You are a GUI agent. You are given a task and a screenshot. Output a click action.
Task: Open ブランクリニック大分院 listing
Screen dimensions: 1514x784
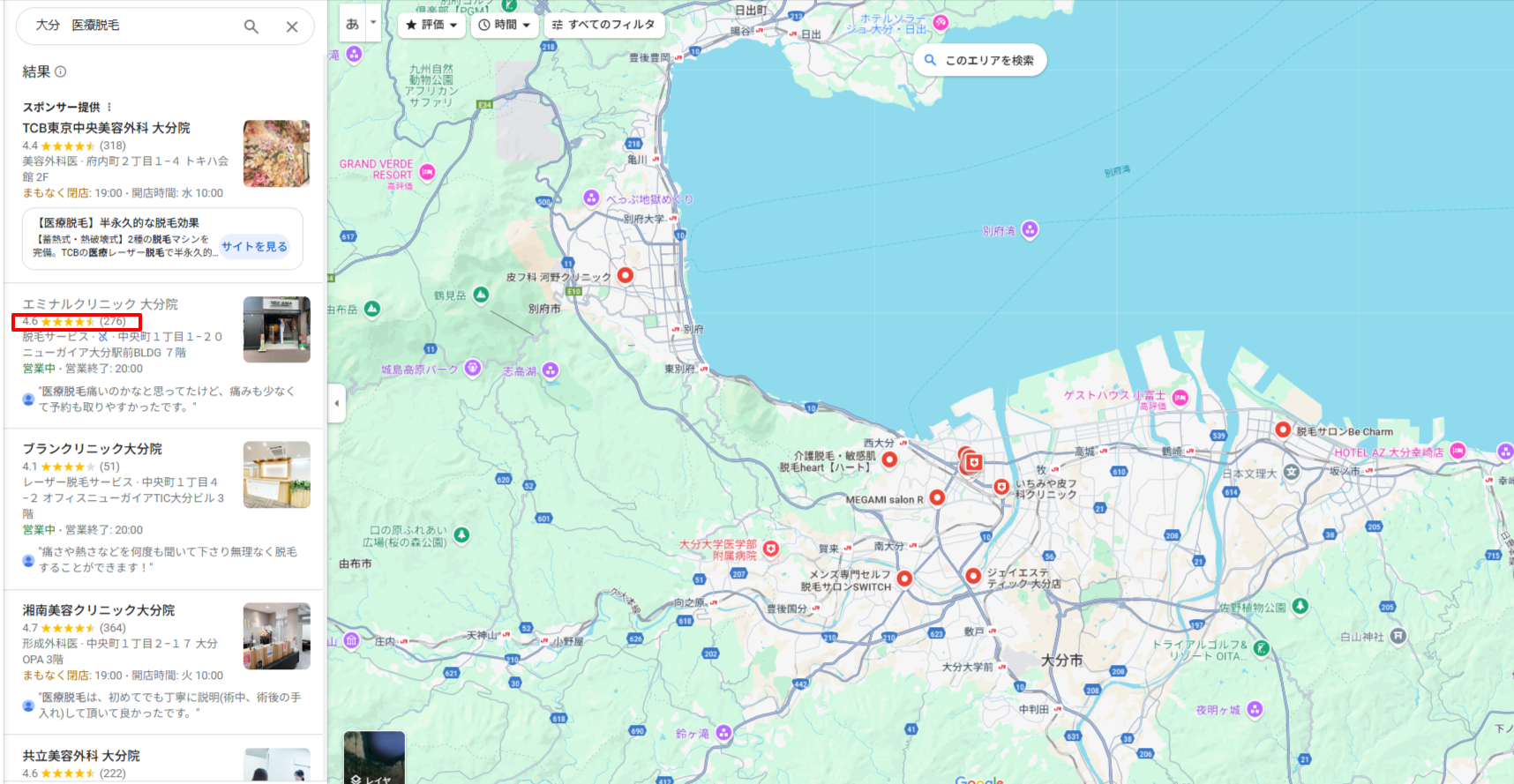pos(92,449)
